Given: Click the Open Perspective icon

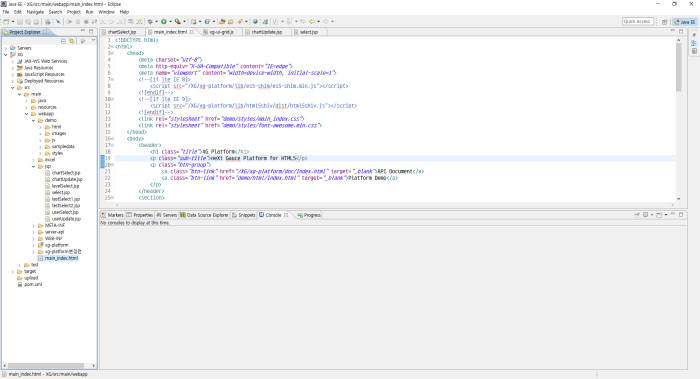Looking at the screenshot, I should 664,21.
